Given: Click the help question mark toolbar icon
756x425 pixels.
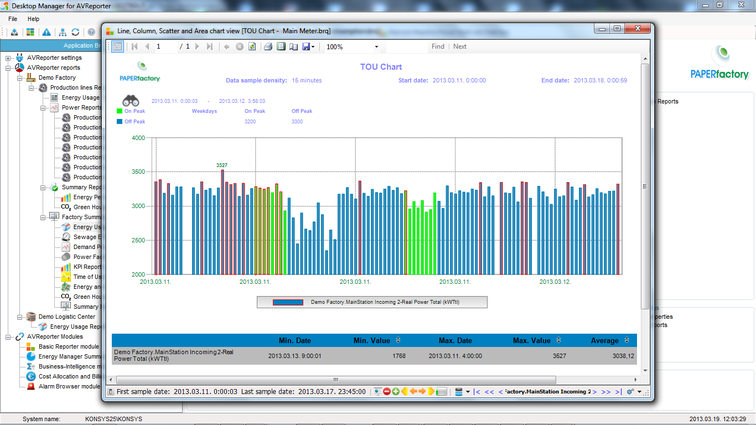Looking at the screenshot, I should [x=91, y=32].
